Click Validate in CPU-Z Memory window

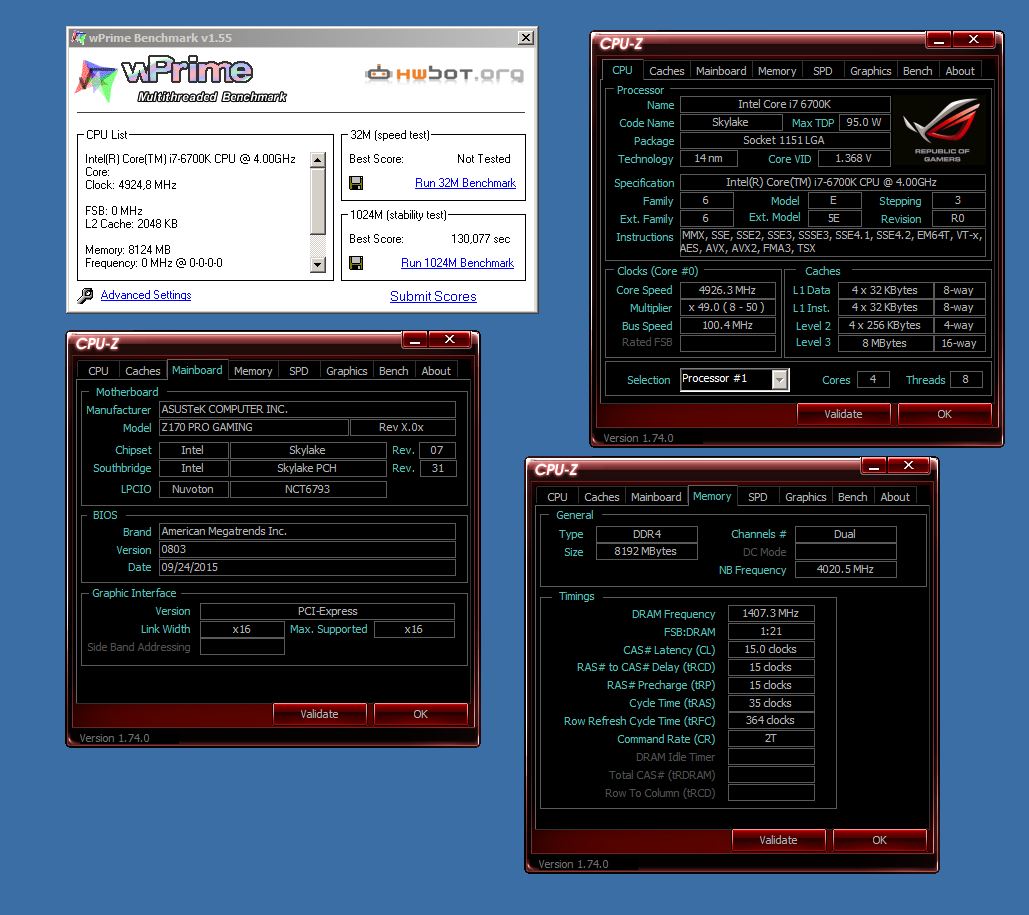778,840
